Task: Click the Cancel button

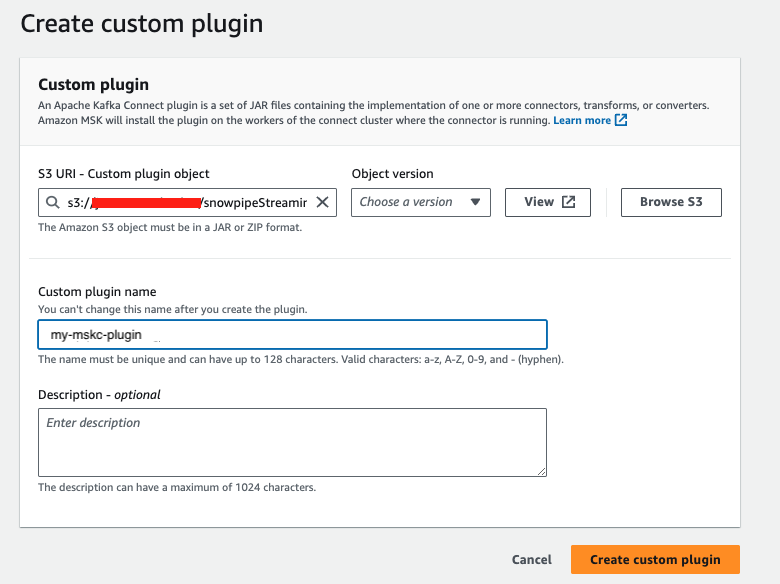Action: (x=531, y=560)
